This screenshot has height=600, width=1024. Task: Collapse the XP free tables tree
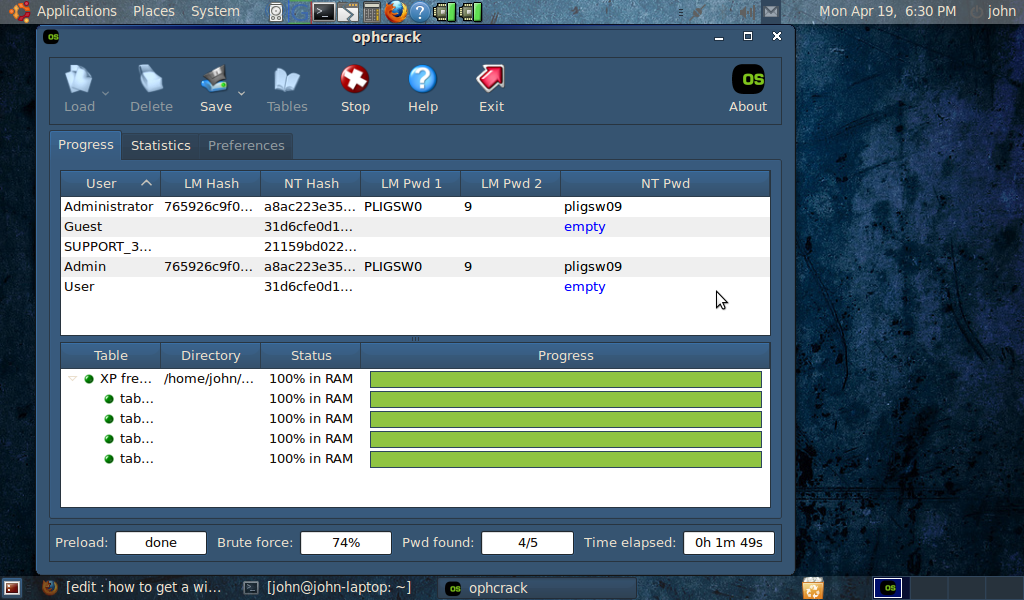pyautogui.click(x=72, y=379)
